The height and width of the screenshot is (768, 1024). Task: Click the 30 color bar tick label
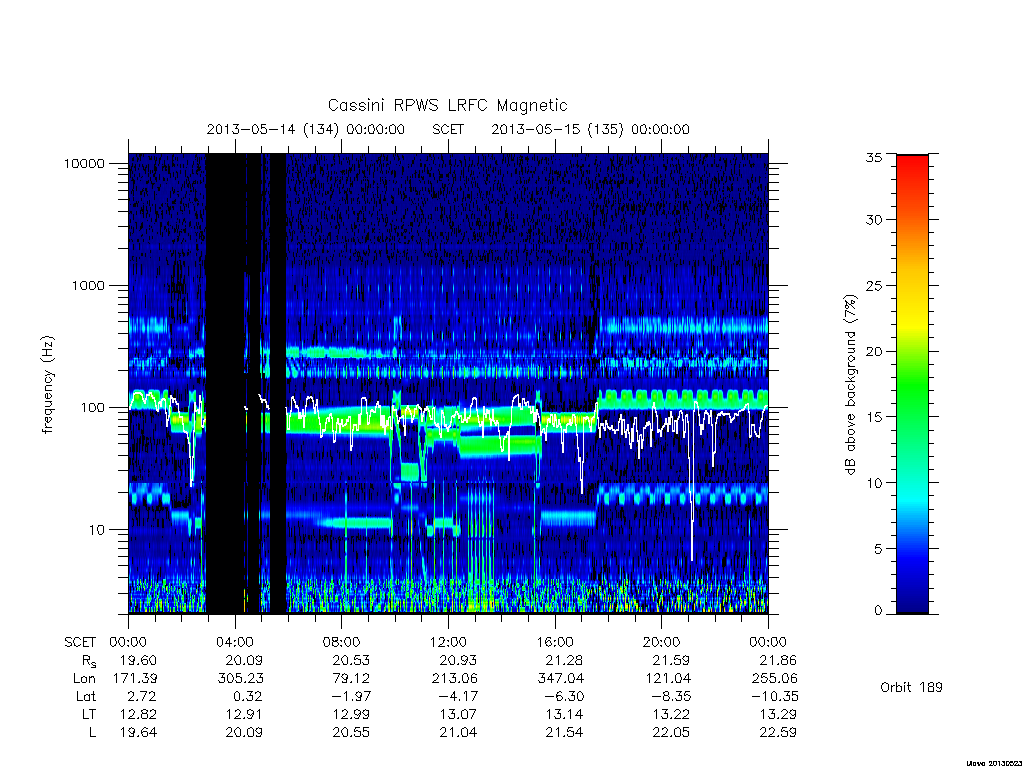coord(874,219)
